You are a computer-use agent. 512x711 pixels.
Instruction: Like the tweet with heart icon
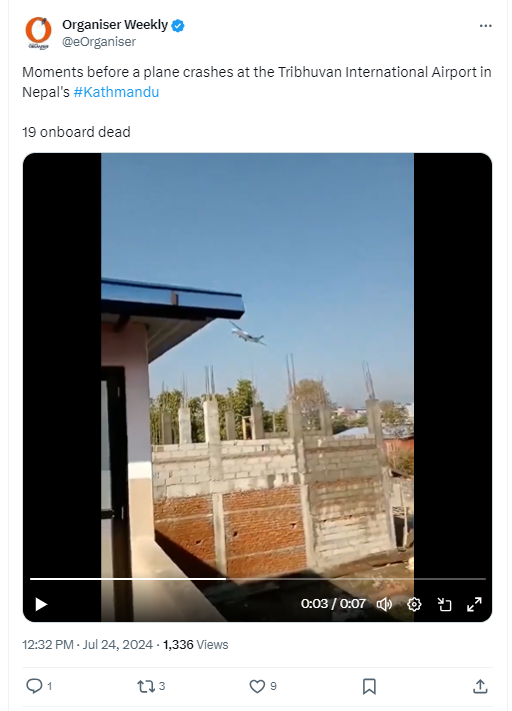click(257, 686)
